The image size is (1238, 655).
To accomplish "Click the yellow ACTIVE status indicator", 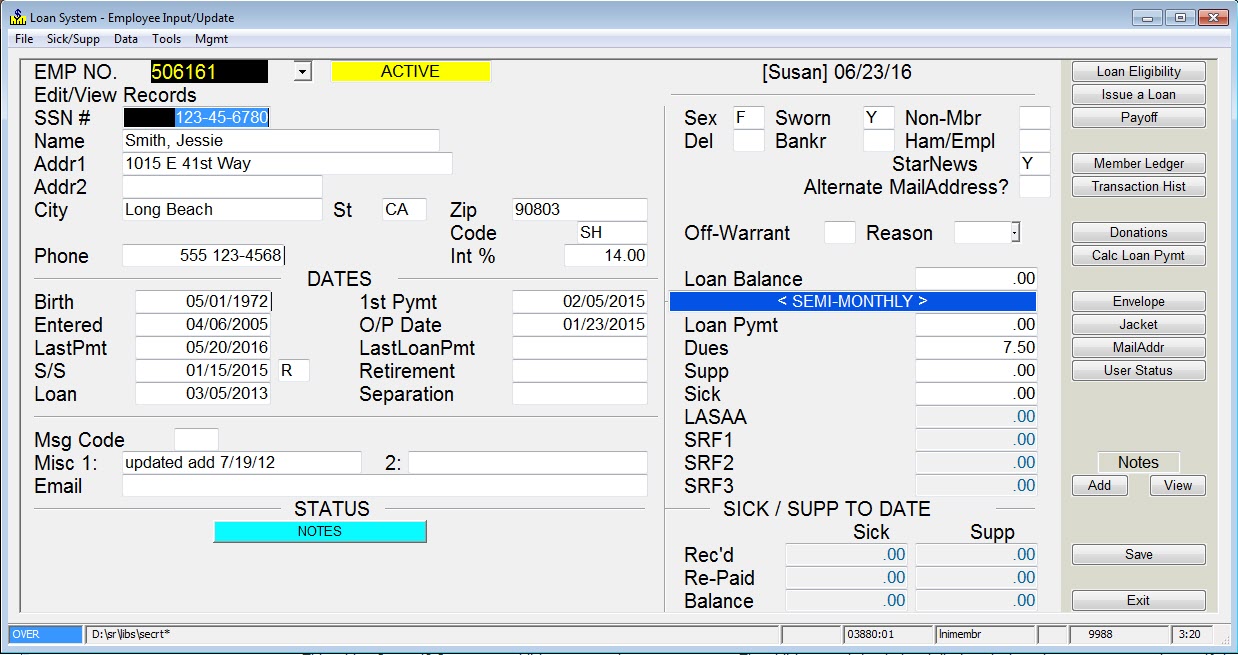I will 410,72.
